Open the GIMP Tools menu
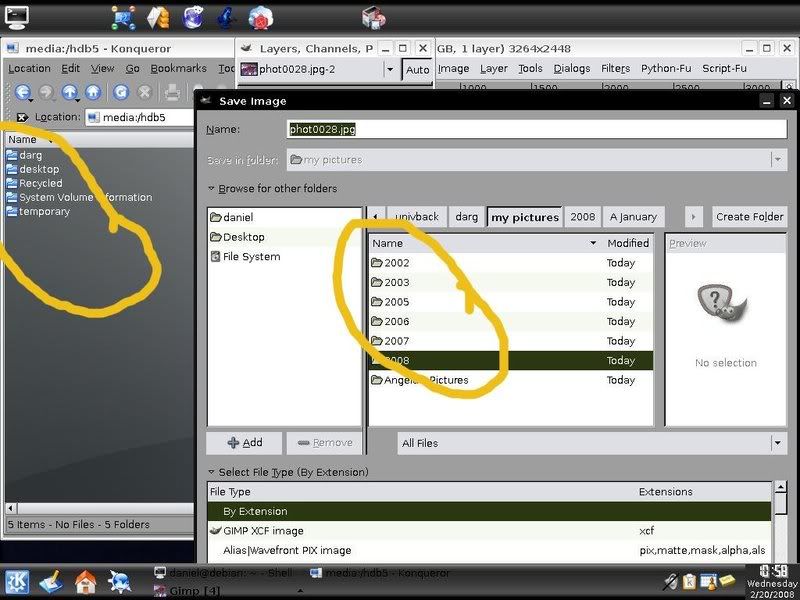Screen dimensions: 800x600 pyautogui.click(x=530, y=68)
